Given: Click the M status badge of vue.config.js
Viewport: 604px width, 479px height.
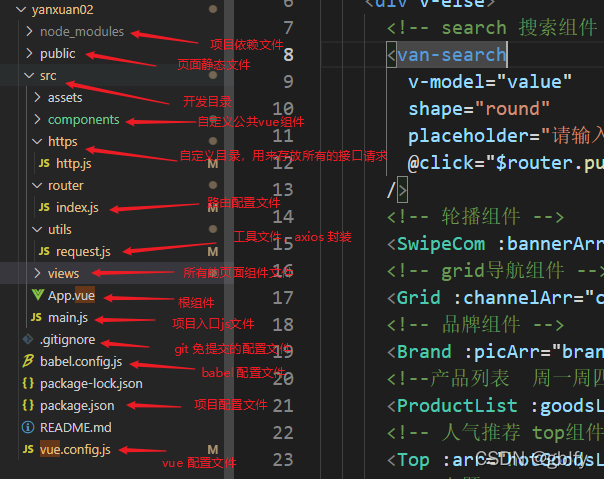Looking at the screenshot, I should point(213,450).
